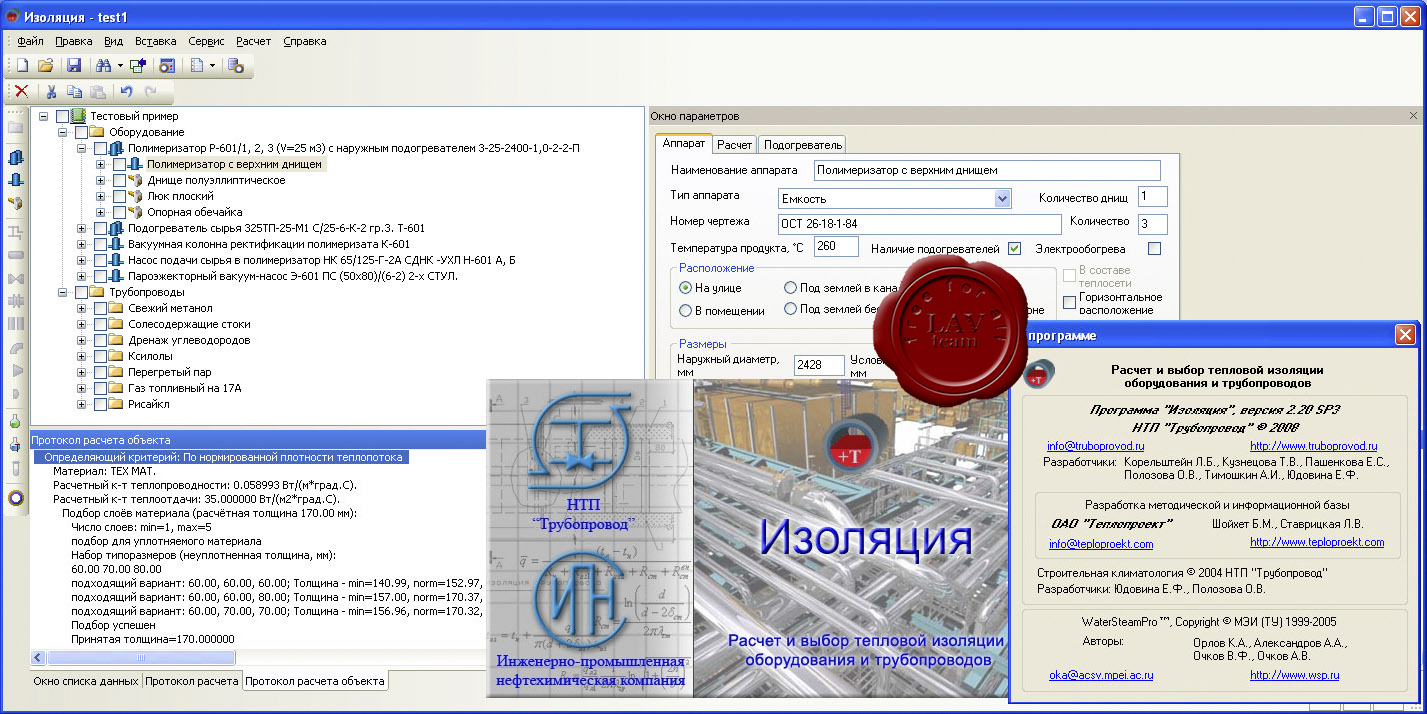Screen dimensions: 1427x714
Task: Click the binoculars search icon
Action: click(103, 65)
